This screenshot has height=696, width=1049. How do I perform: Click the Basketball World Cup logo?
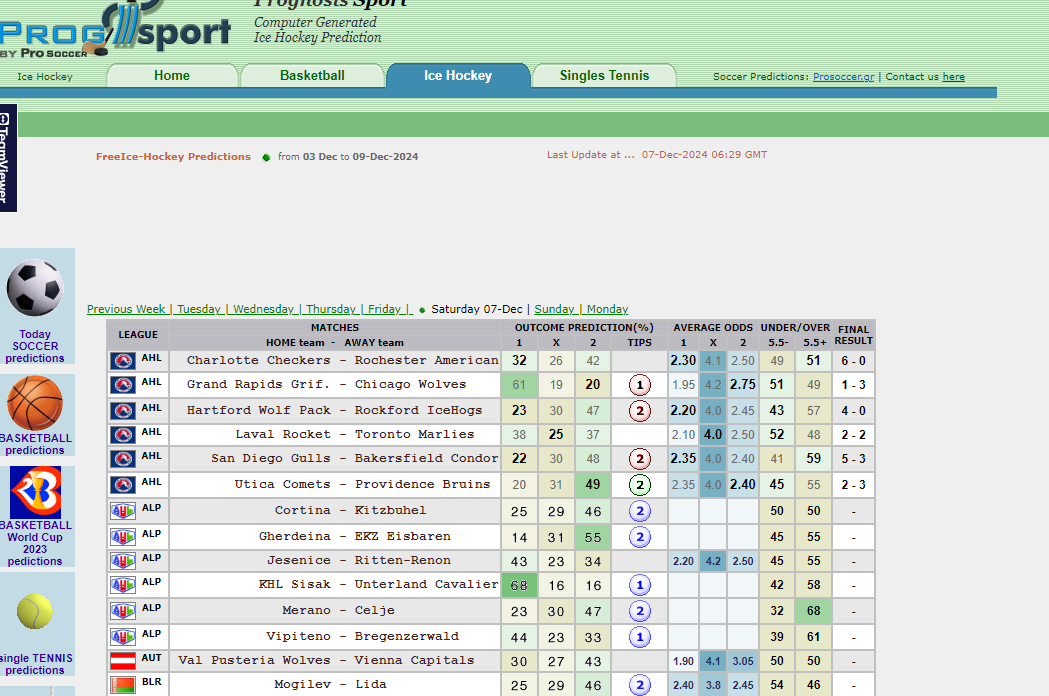[35, 493]
